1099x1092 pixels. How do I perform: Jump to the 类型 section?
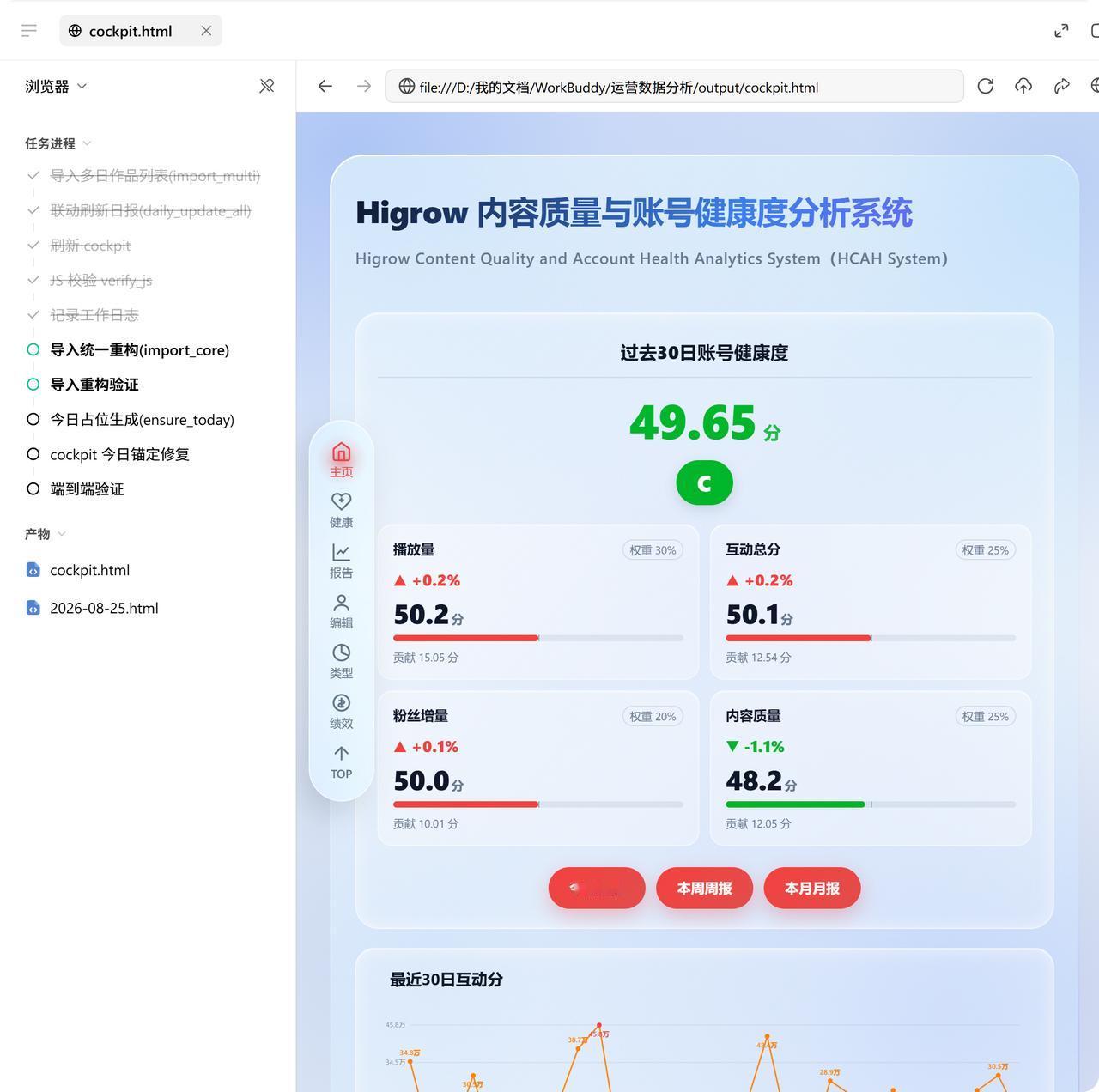(x=342, y=661)
